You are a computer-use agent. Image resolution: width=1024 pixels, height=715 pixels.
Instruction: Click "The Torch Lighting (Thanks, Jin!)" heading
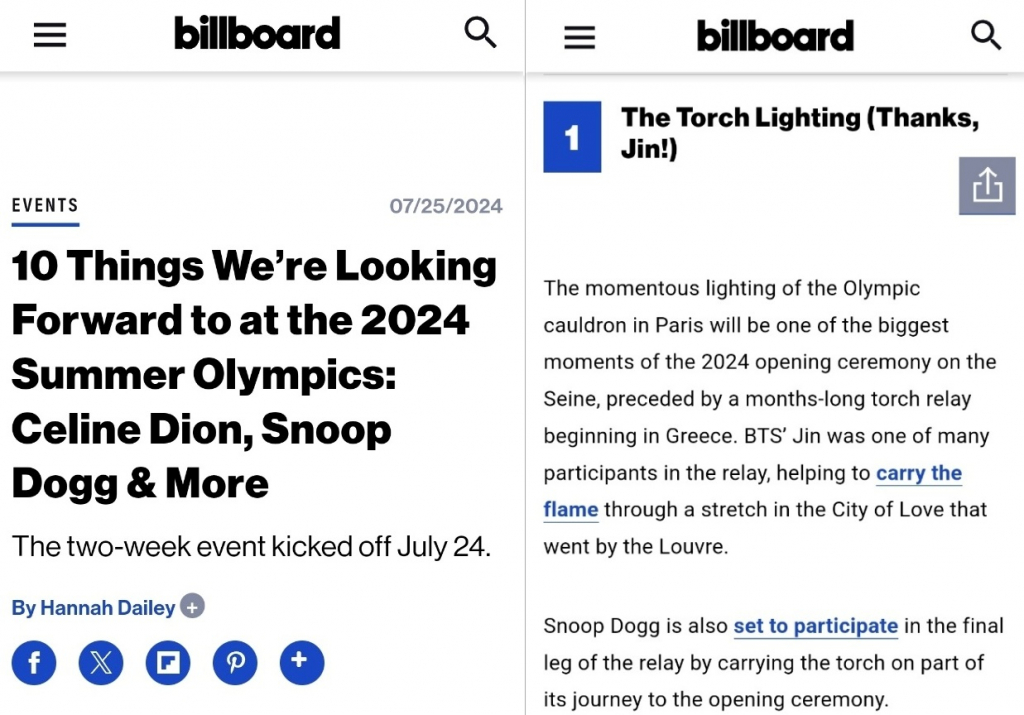tap(799, 132)
